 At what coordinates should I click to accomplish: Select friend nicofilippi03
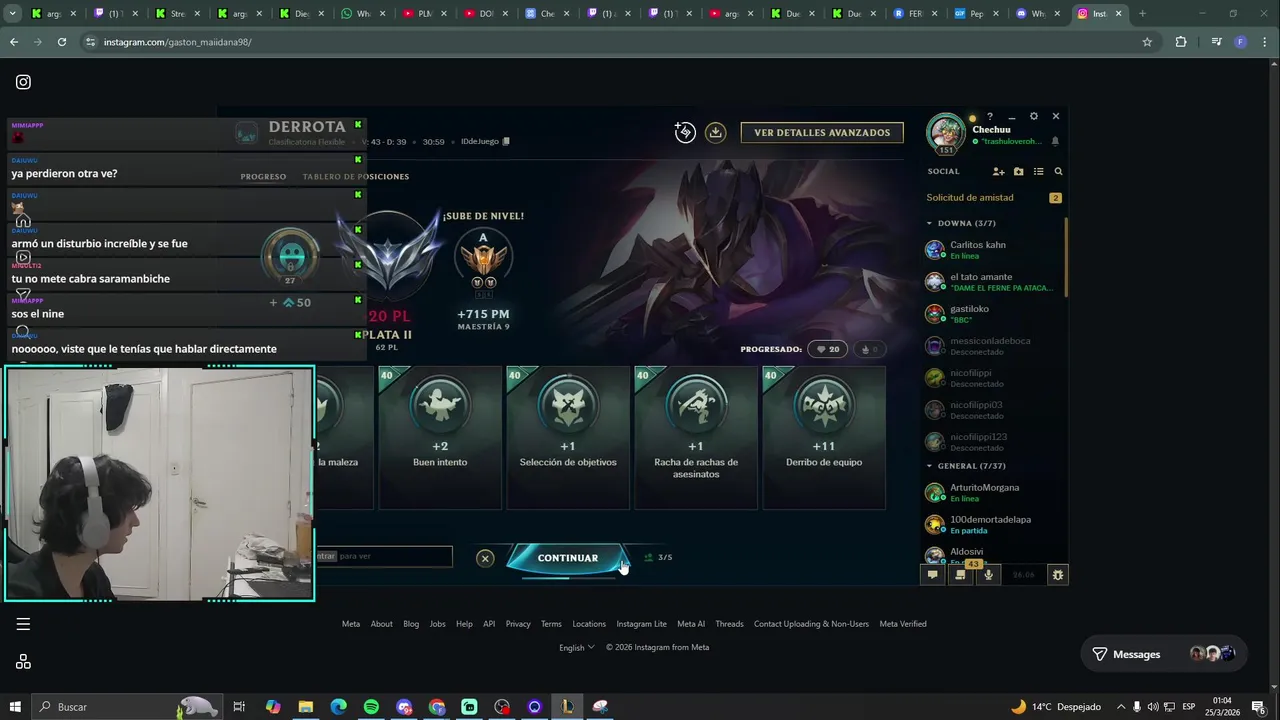point(993,410)
